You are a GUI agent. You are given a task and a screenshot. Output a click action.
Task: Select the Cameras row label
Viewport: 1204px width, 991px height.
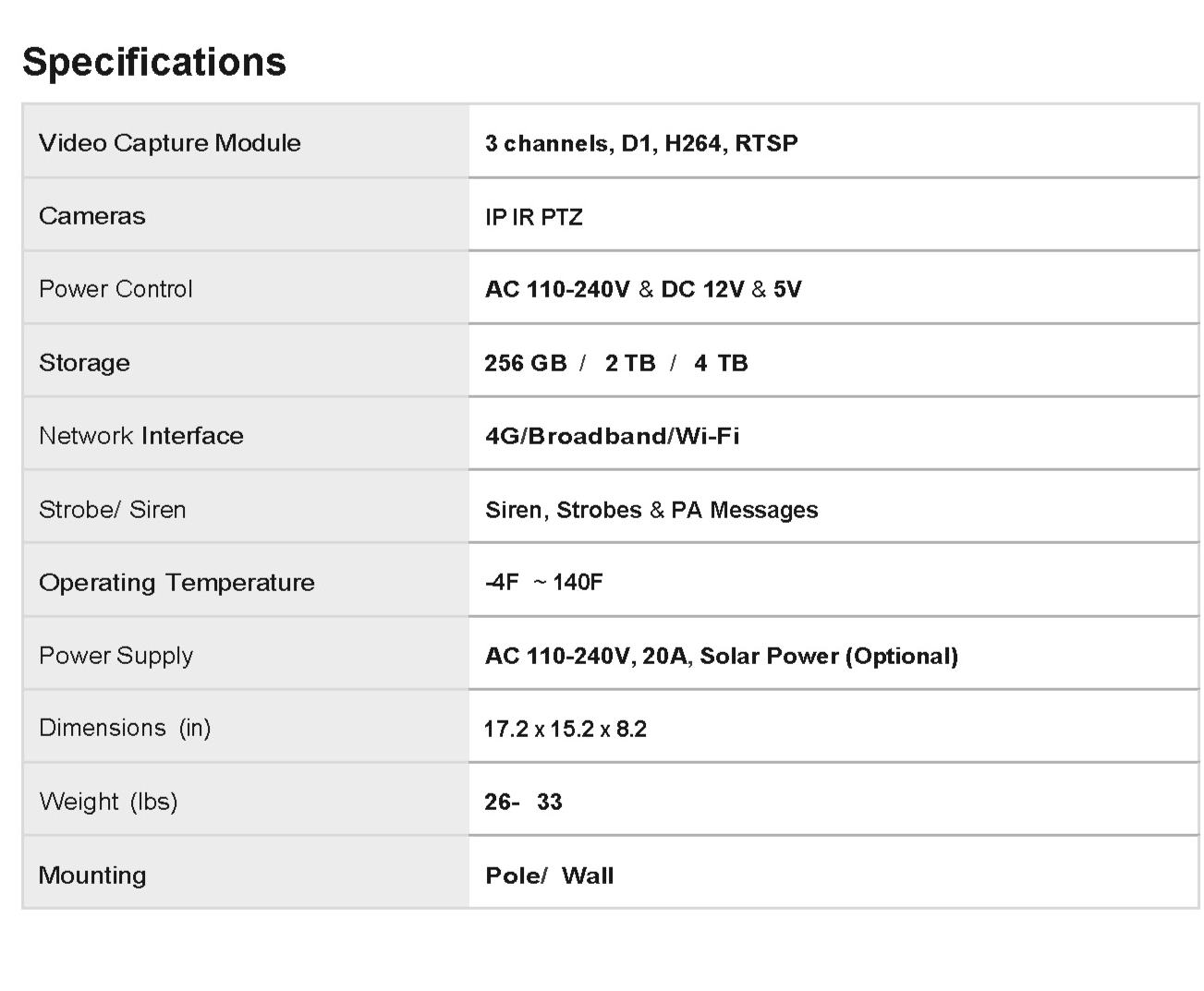(92, 216)
